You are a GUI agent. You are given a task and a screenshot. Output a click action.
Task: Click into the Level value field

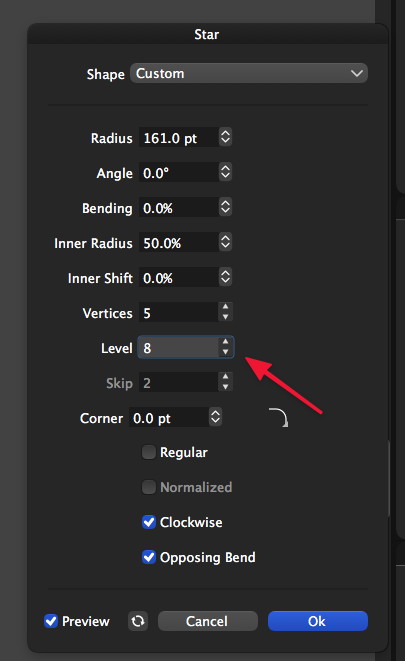179,348
